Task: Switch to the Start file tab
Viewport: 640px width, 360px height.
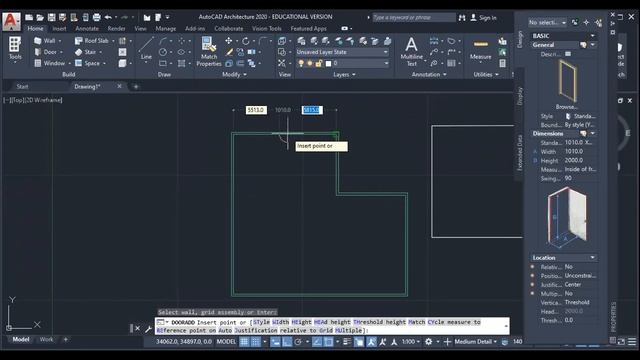Action: pyautogui.click(x=22, y=87)
